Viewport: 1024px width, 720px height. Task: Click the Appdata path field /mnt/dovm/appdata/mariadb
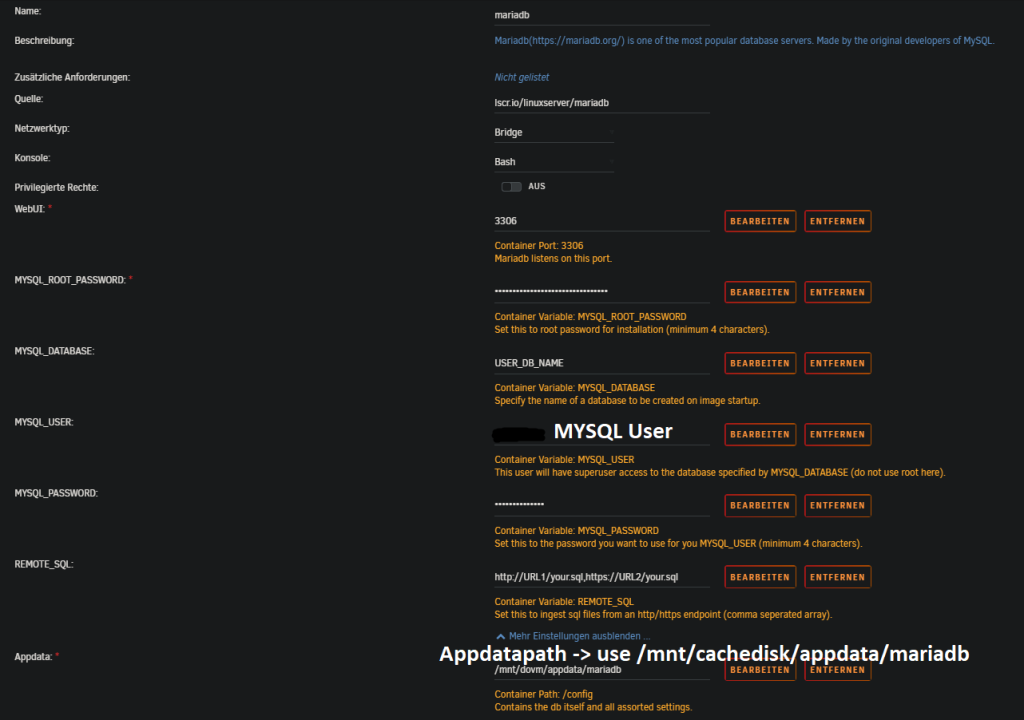[601, 670]
